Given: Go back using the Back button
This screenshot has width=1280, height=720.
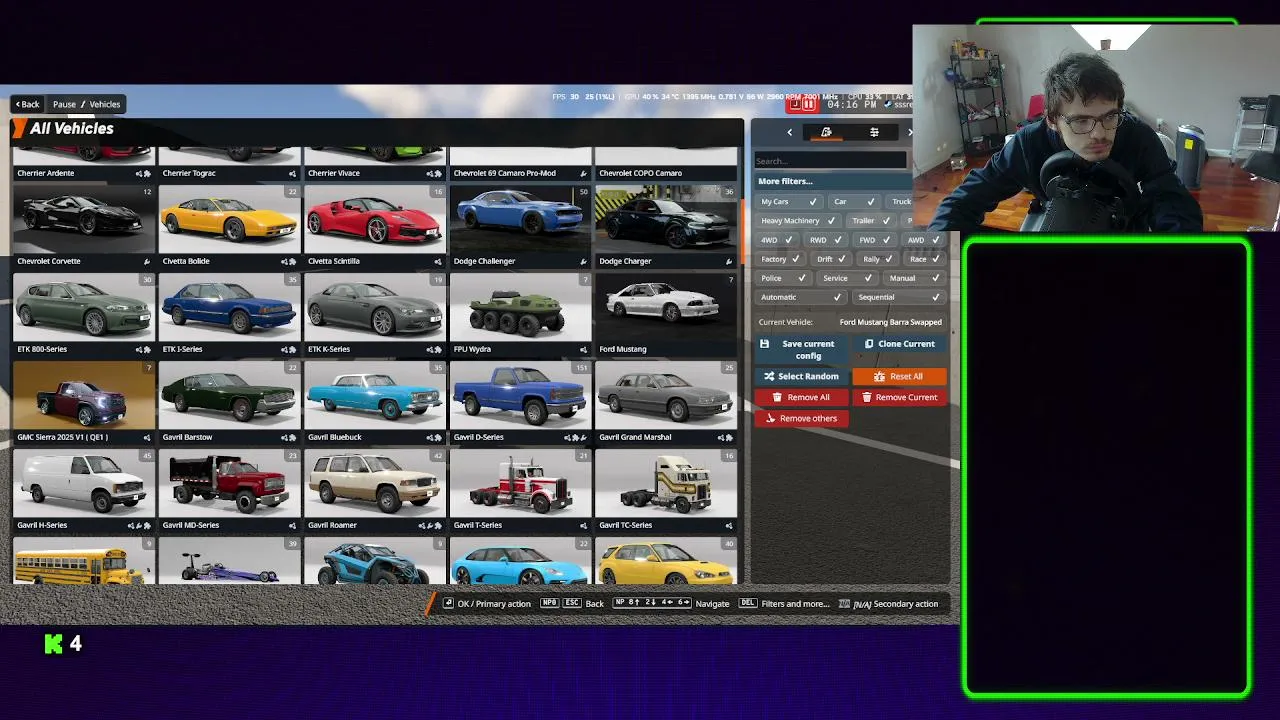Looking at the screenshot, I should pos(27,104).
